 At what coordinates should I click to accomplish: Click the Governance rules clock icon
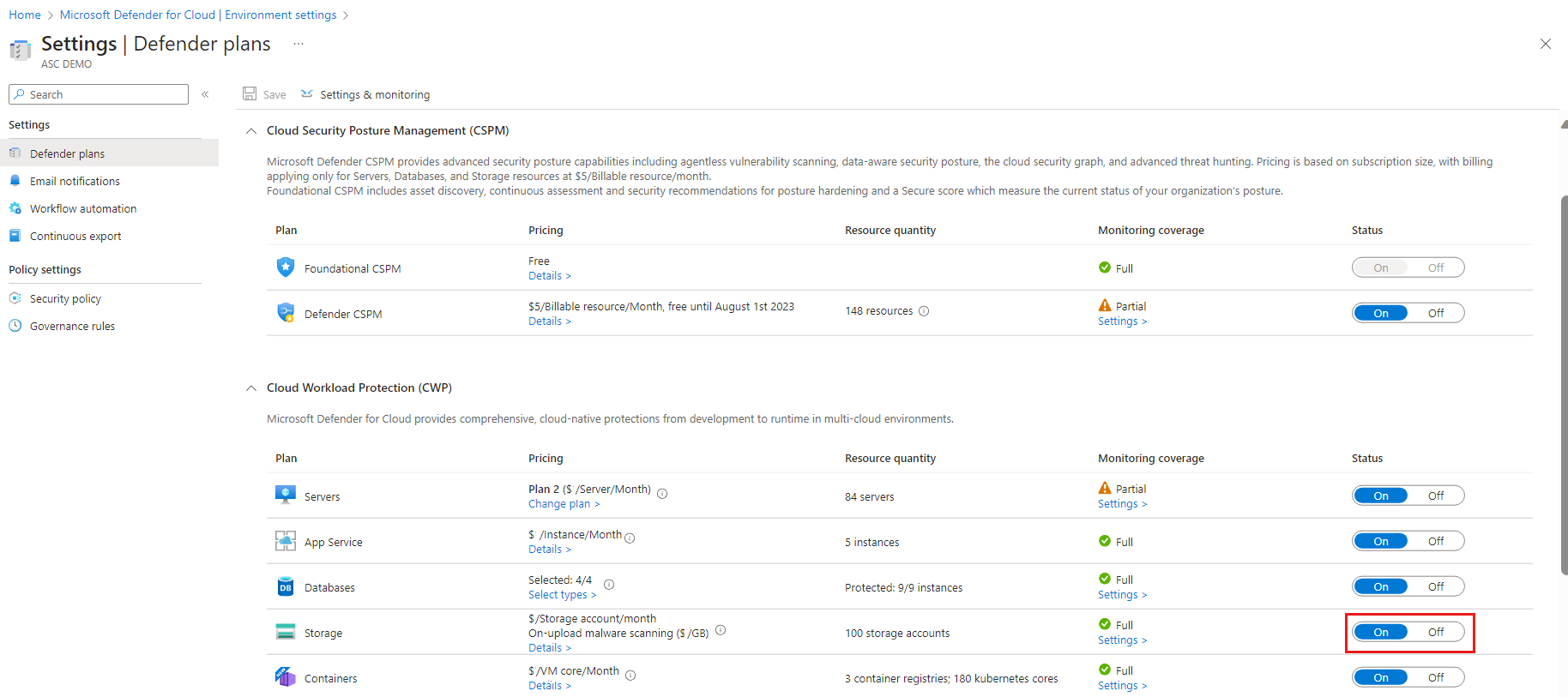click(15, 326)
